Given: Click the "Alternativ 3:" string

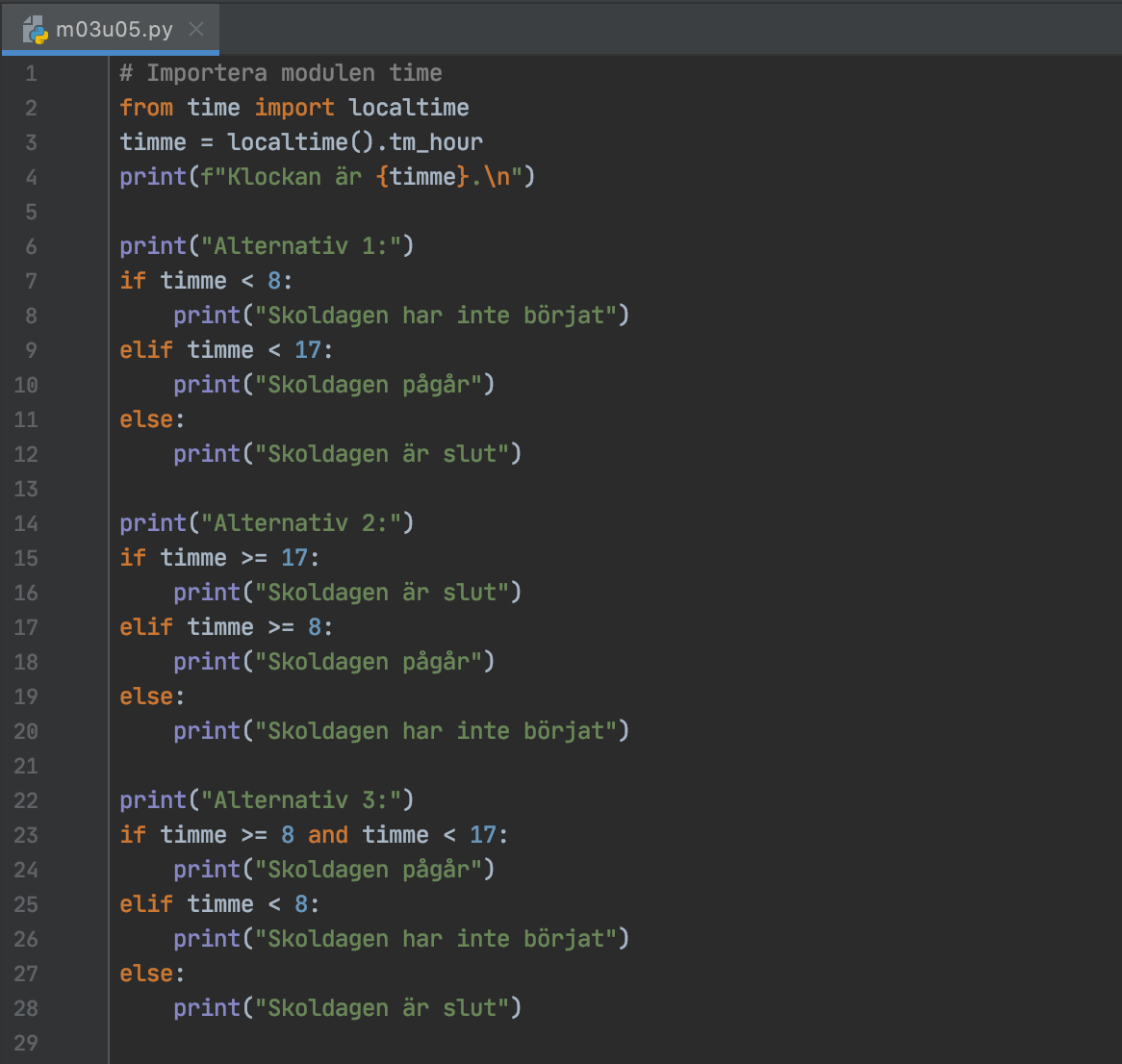Looking at the screenshot, I should pos(300,800).
